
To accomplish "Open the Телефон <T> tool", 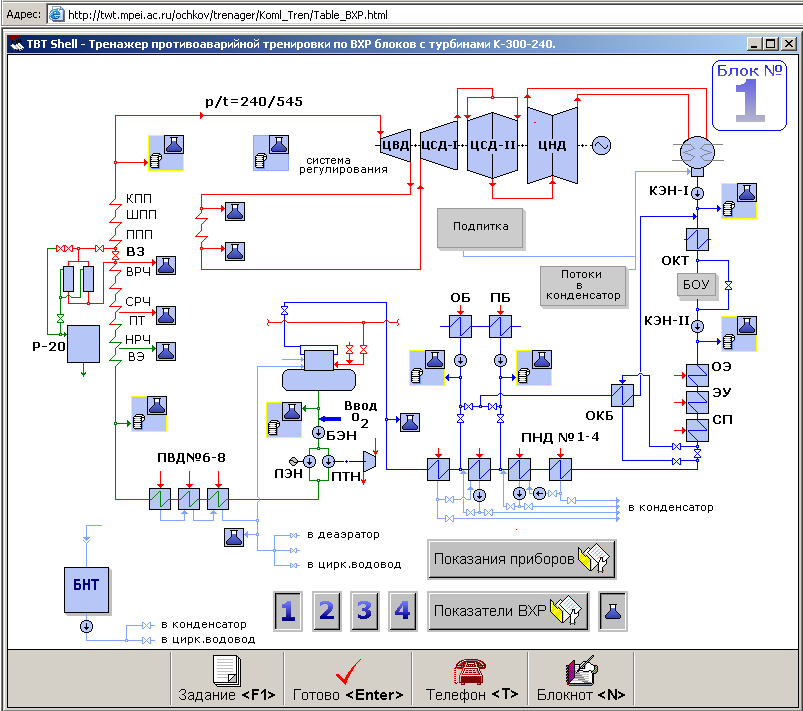I will [x=470, y=678].
